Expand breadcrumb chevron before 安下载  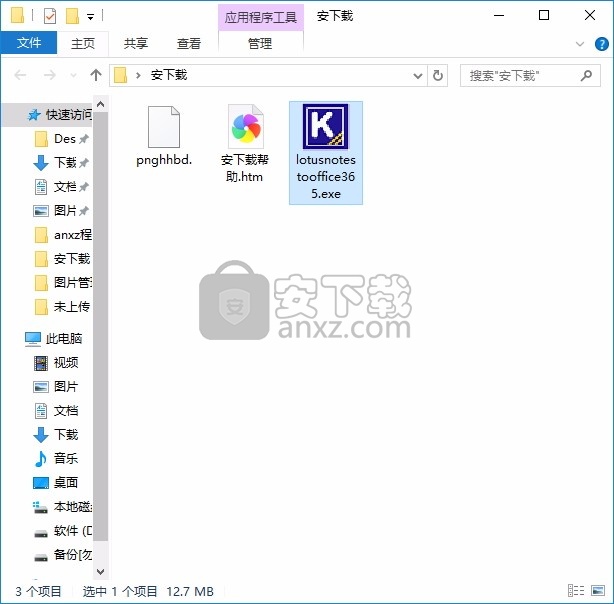[138, 76]
